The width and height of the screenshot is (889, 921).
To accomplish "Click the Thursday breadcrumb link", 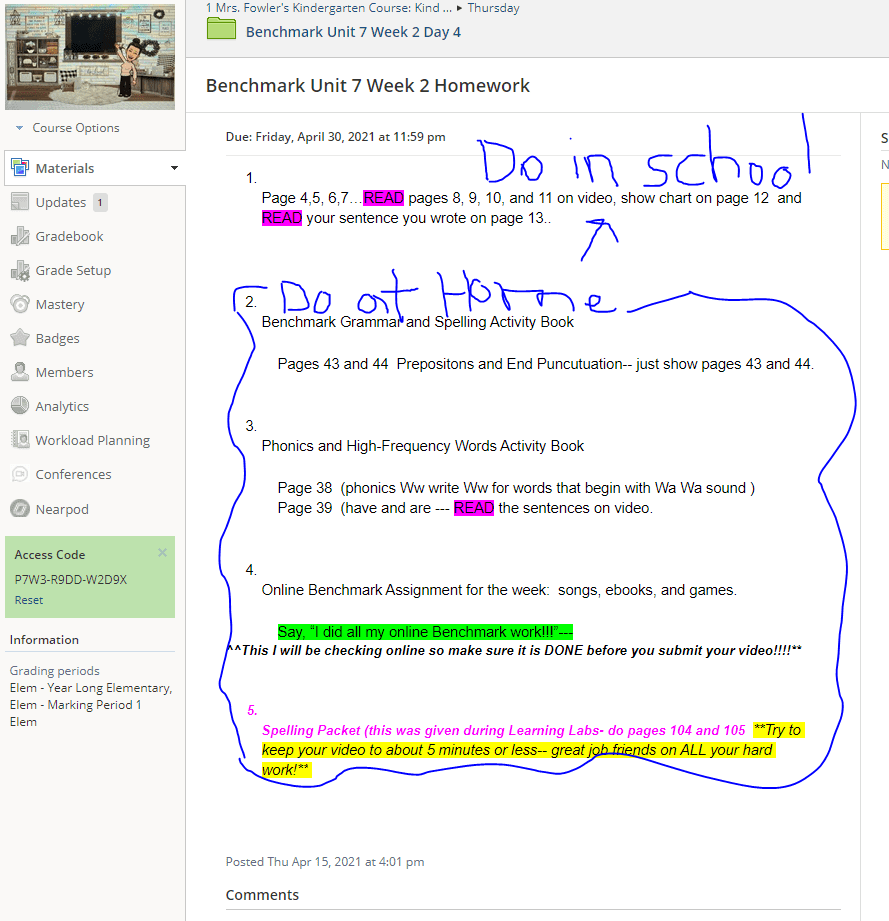I will tap(493, 8).
